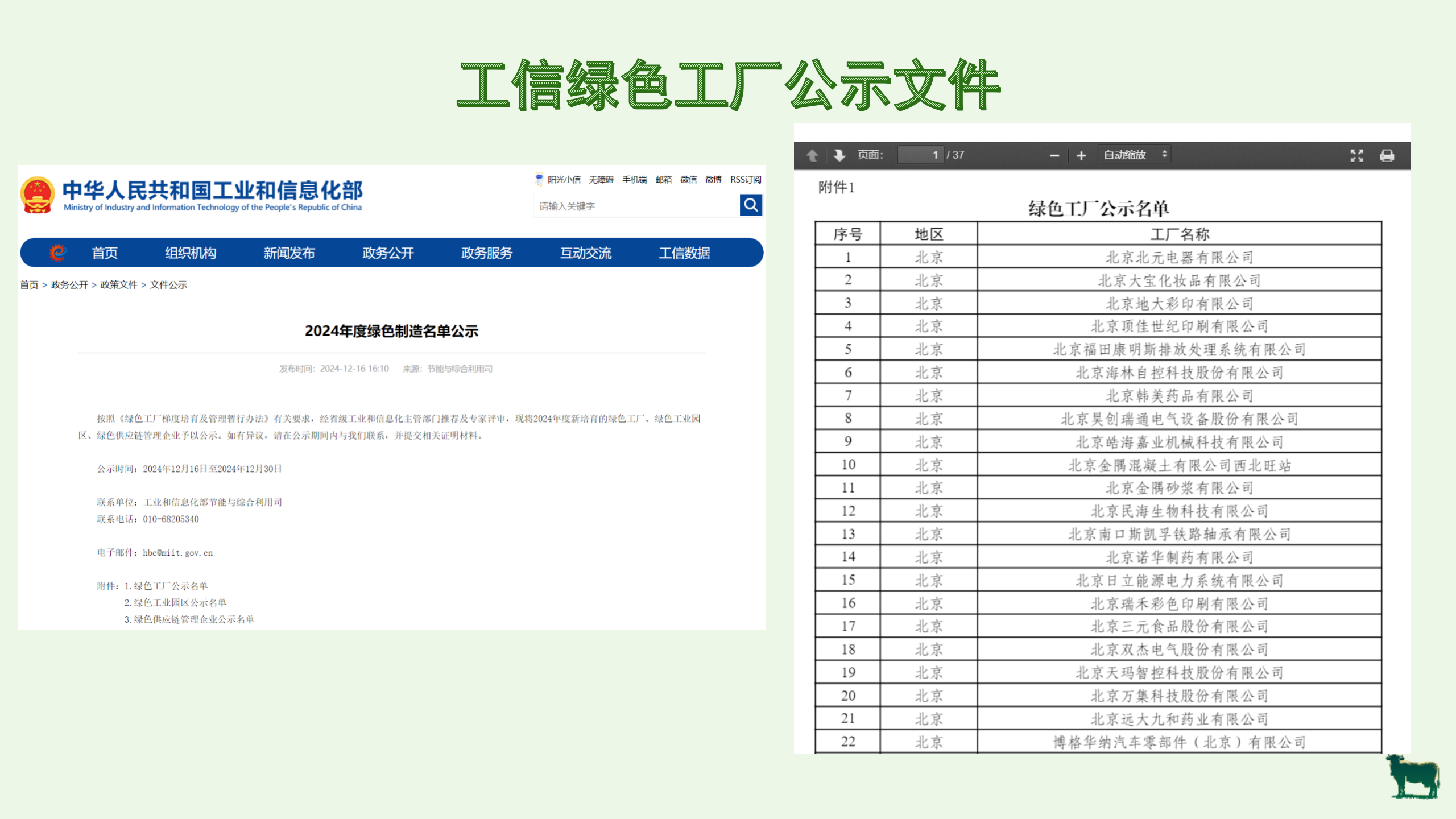The height and width of the screenshot is (819, 1456).
Task: Click the 无障碍 link
Action: pos(601,180)
